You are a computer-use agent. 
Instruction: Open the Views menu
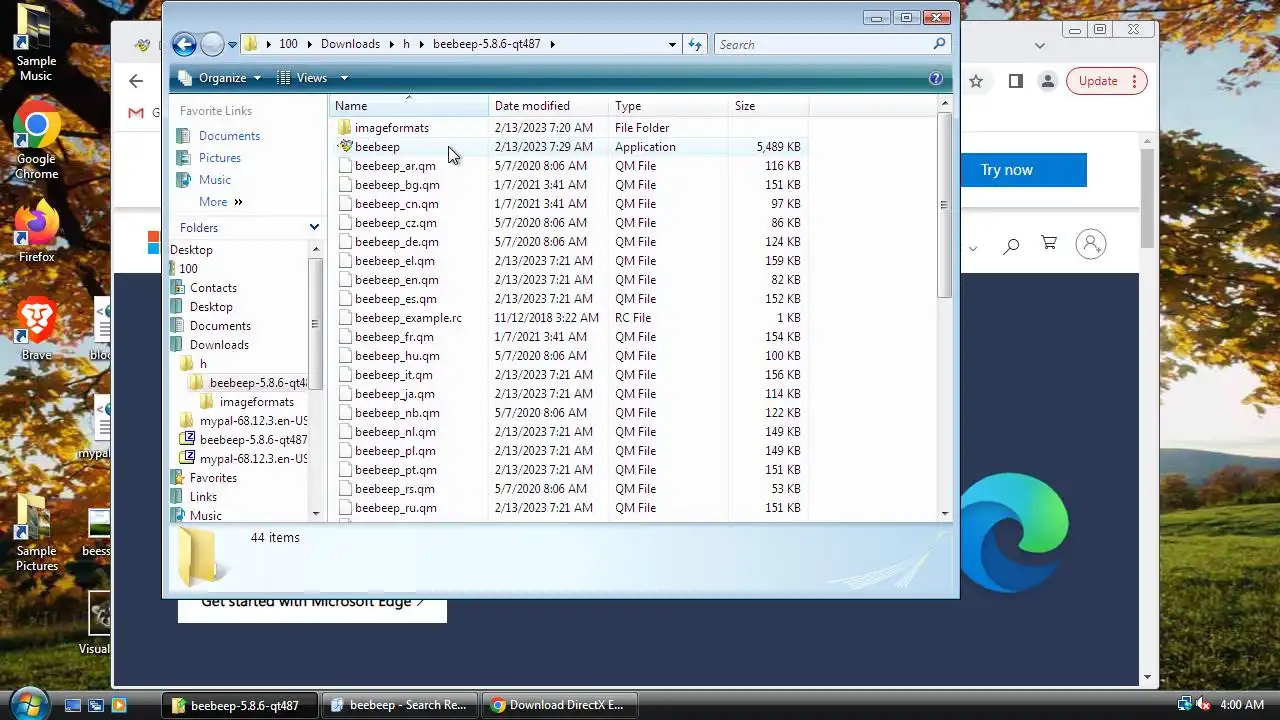click(x=303, y=78)
